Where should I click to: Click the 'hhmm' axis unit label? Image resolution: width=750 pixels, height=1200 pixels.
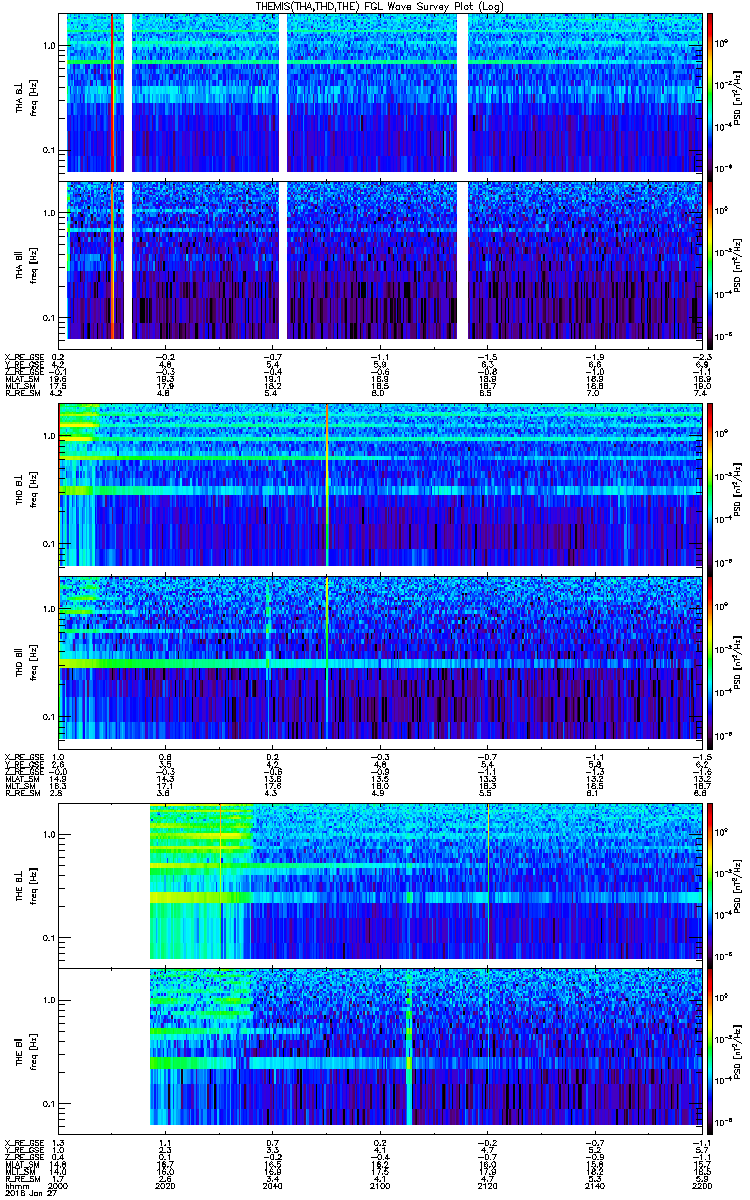(15, 1185)
